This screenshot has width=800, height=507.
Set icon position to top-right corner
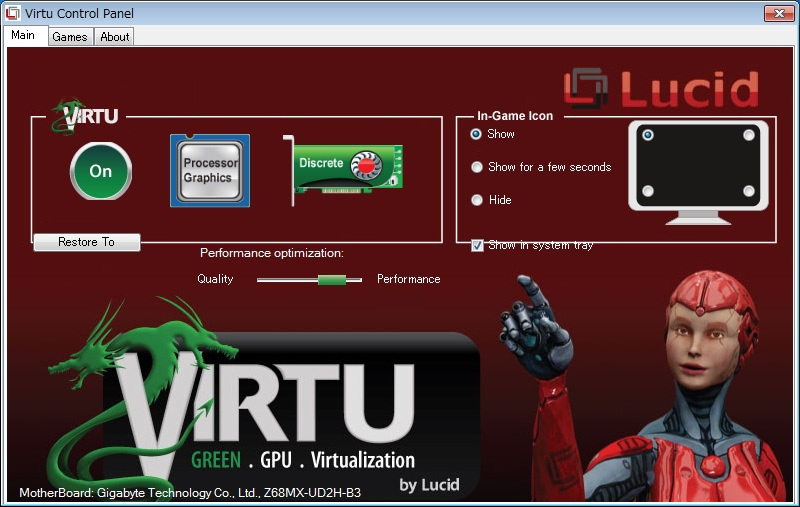(748, 135)
